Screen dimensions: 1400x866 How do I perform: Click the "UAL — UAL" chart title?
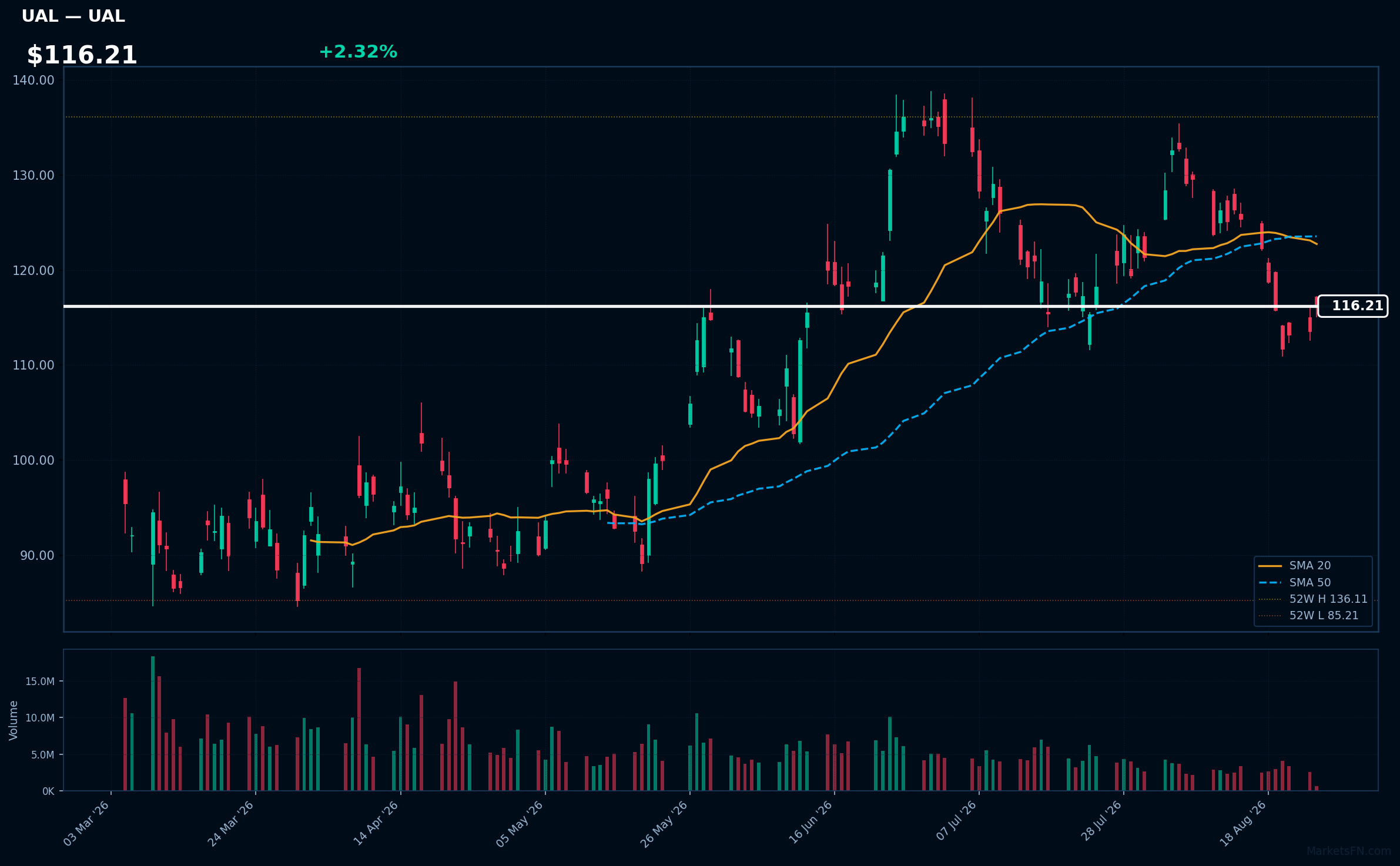point(73,16)
